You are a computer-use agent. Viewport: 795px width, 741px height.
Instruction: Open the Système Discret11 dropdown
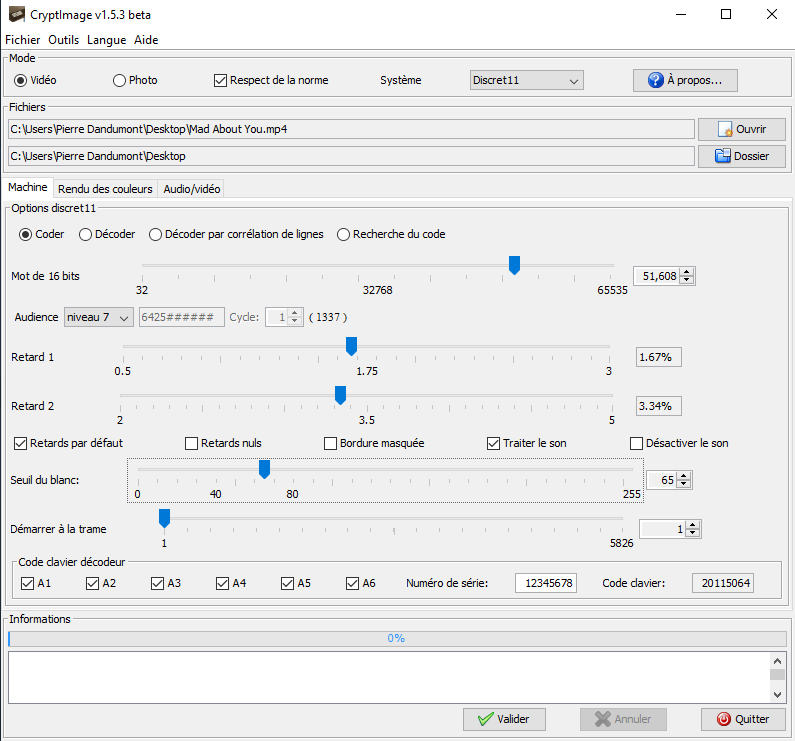pos(526,80)
